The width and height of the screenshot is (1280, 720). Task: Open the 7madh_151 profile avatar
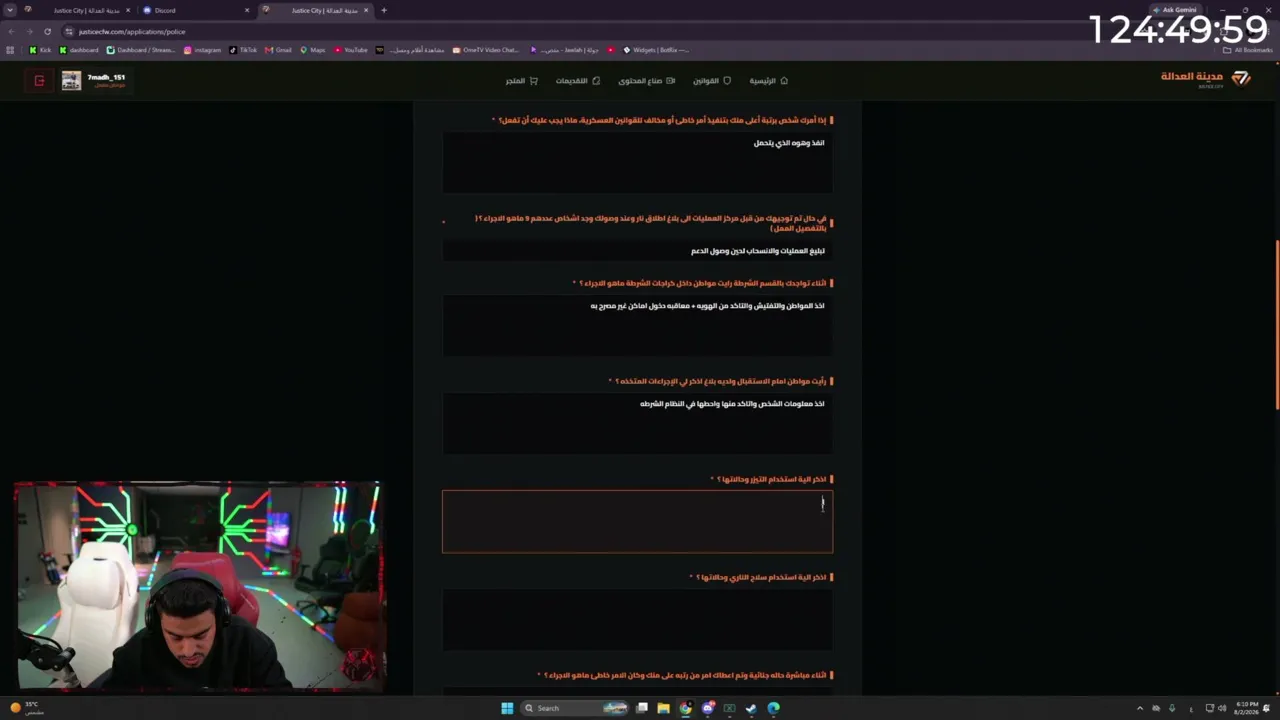pyautogui.click(x=71, y=81)
